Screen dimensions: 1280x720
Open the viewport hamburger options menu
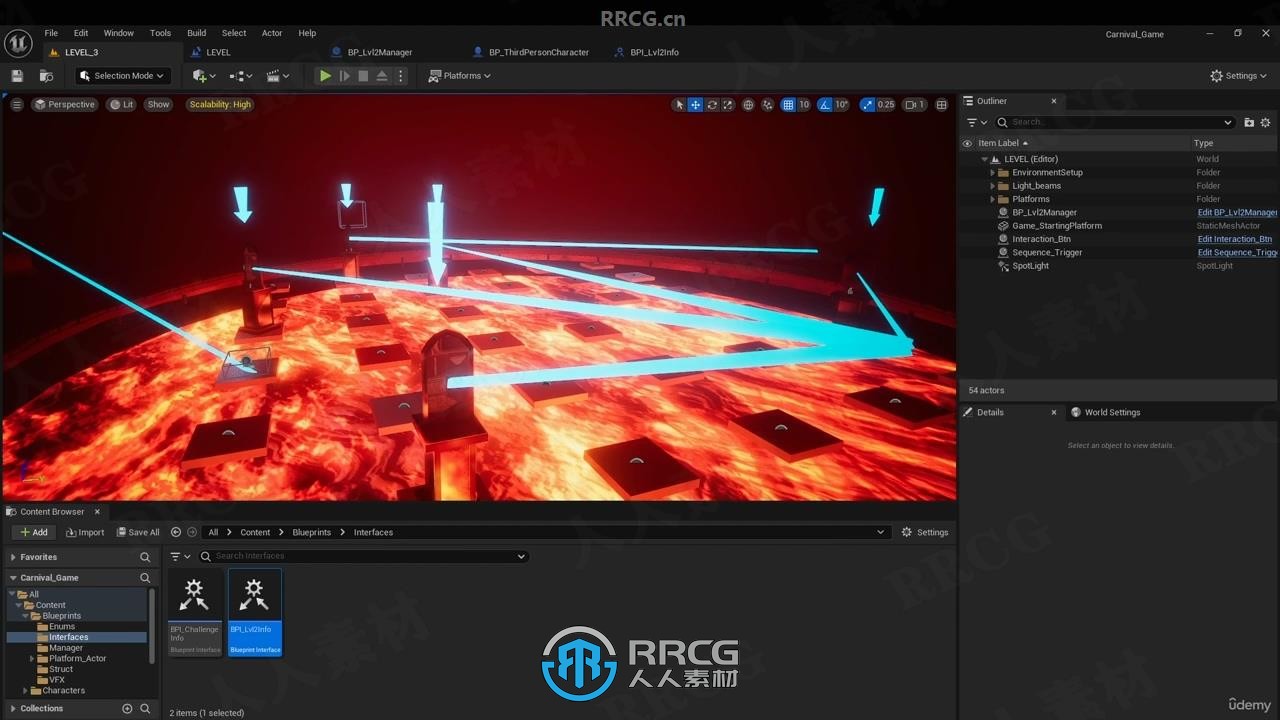[17, 104]
